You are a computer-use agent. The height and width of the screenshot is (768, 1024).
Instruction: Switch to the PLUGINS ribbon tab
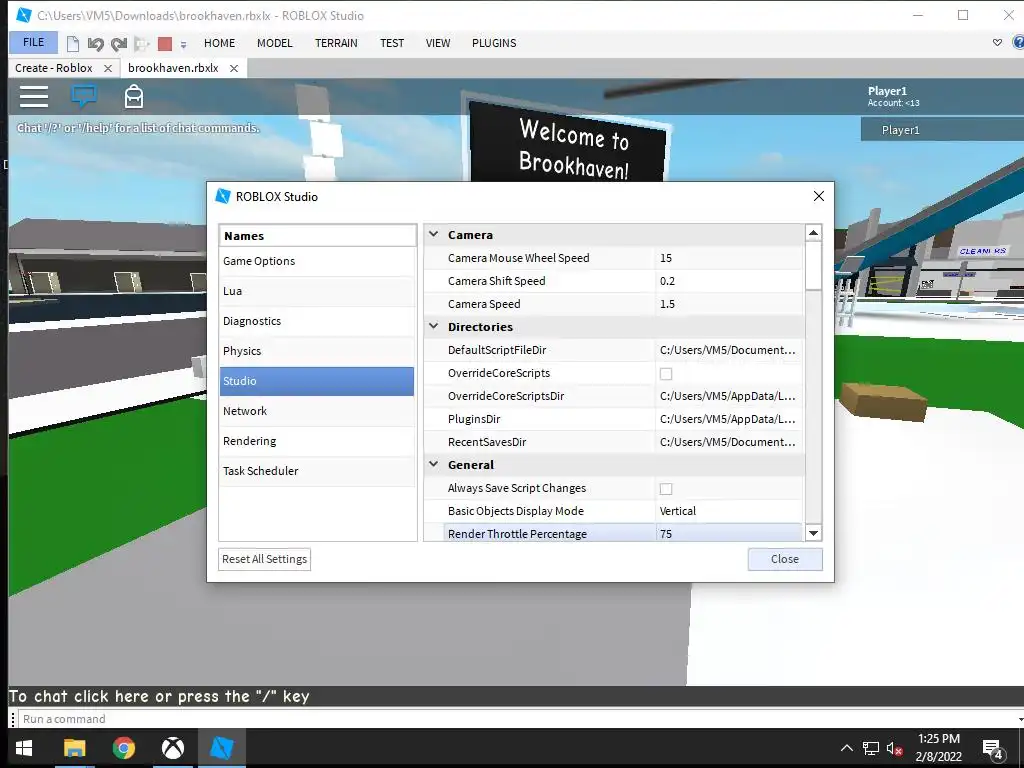[494, 43]
